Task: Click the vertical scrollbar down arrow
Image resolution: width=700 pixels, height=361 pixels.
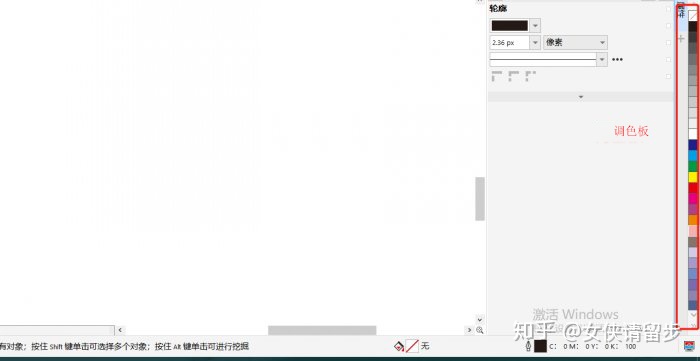Action: 480,320
